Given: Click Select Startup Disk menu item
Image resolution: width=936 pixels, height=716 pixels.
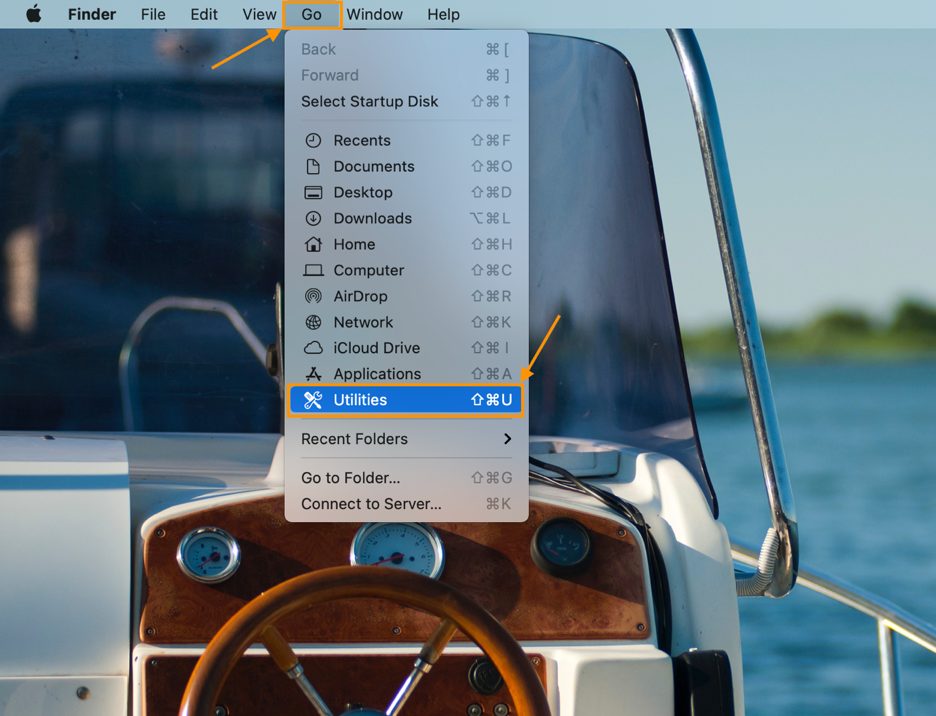Looking at the screenshot, I should click(370, 101).
